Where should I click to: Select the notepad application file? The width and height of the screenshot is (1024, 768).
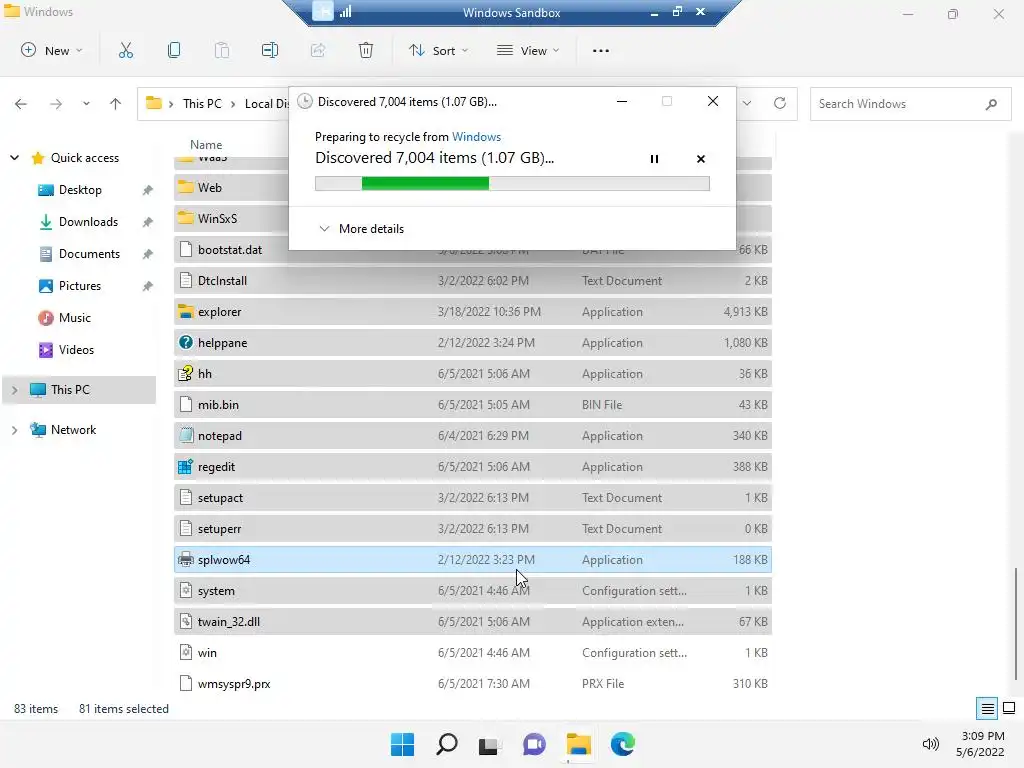tap(473, 436)
